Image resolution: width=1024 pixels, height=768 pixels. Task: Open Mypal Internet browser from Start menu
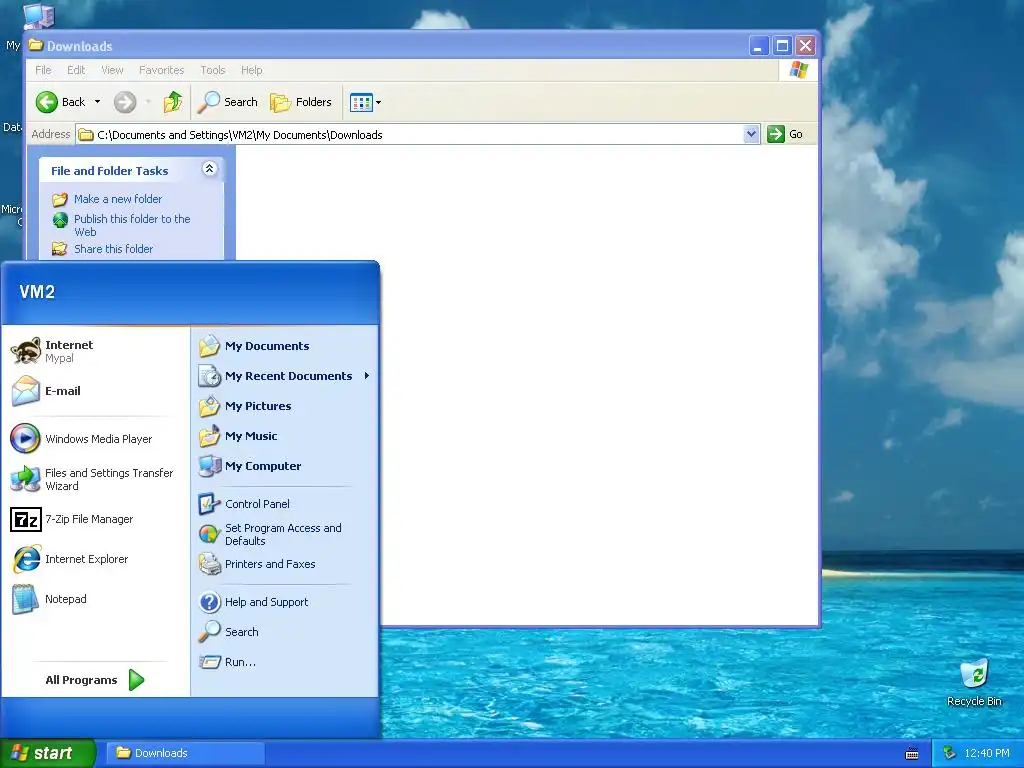pyautogui.click(x=96, y=351)
